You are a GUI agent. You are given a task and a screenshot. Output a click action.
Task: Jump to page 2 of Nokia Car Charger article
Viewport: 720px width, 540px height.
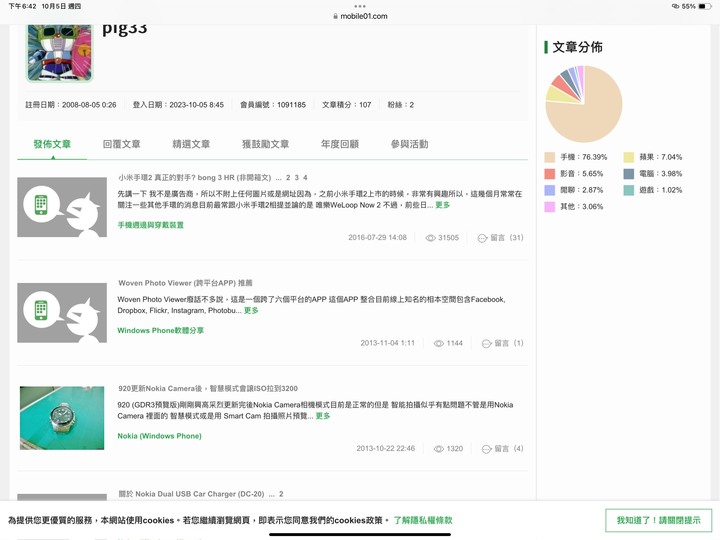(x=281, y=494)
